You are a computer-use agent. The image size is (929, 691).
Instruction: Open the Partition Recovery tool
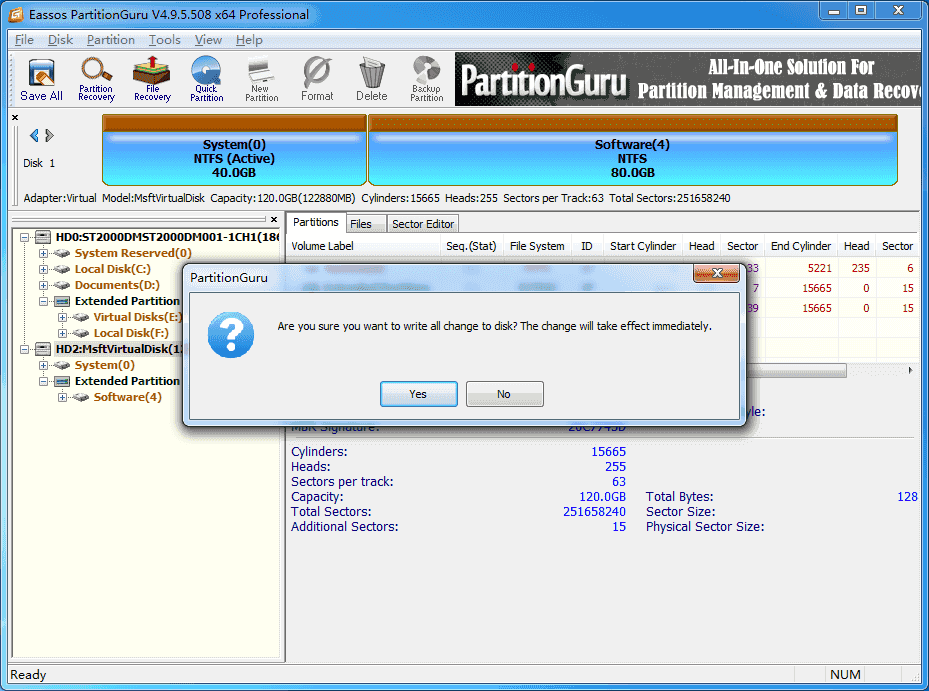point(96,79)
